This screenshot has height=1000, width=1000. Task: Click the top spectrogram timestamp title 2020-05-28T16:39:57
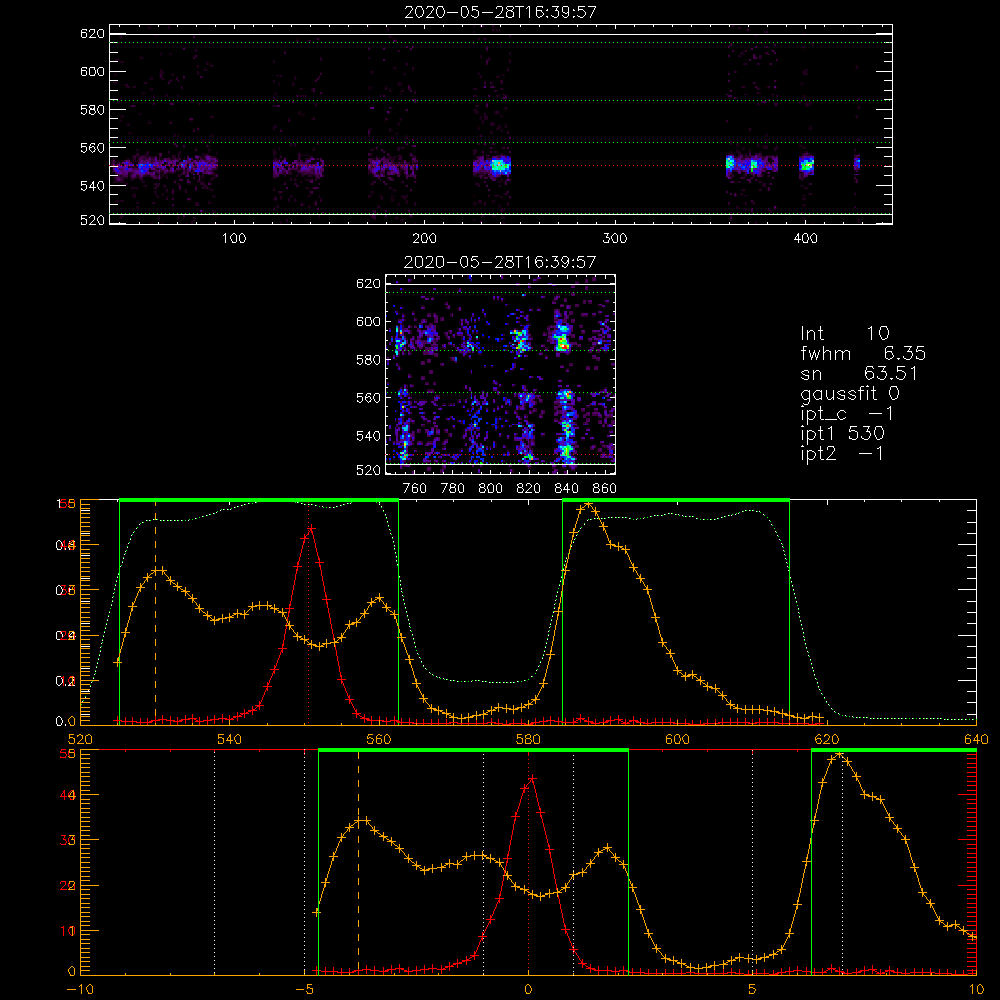[x=501, y=12]
